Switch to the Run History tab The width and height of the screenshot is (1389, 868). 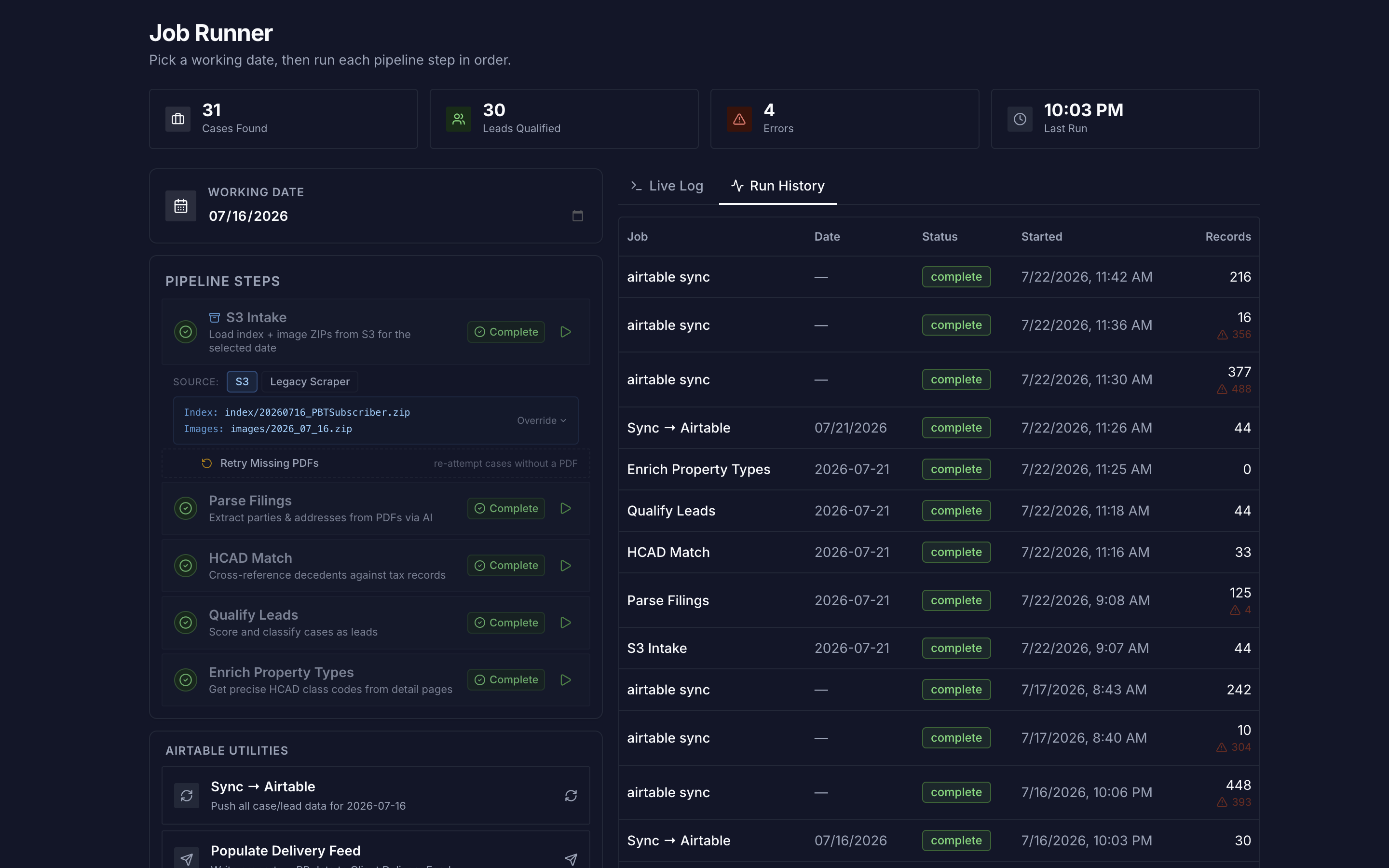(x=778, y=186)
